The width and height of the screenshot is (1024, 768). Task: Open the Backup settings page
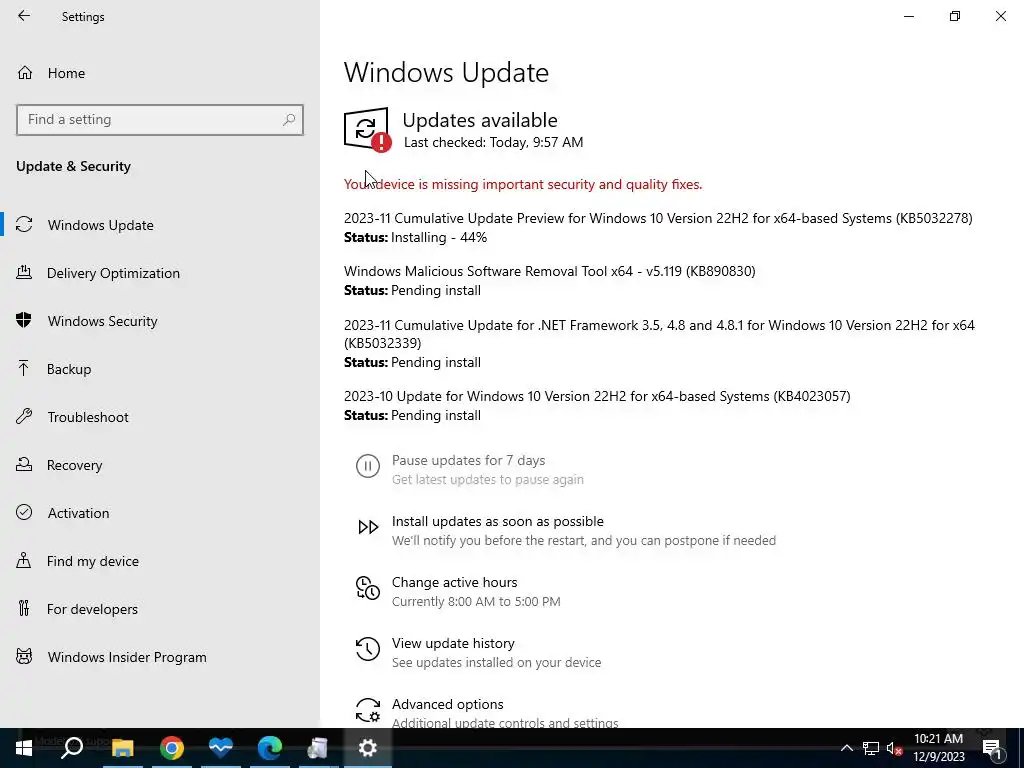click(69, 370)
